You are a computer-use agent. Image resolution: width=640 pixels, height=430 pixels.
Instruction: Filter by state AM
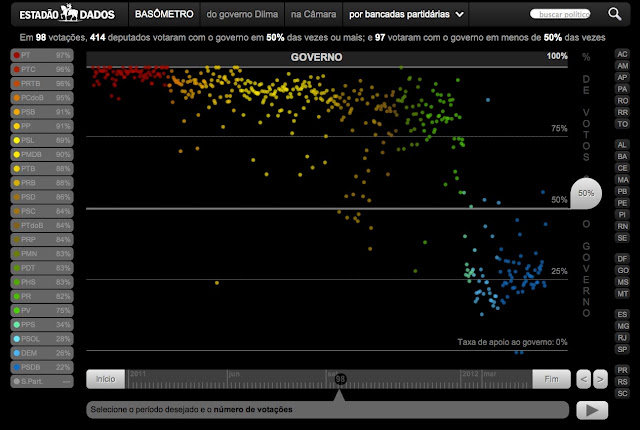point(622,66)
